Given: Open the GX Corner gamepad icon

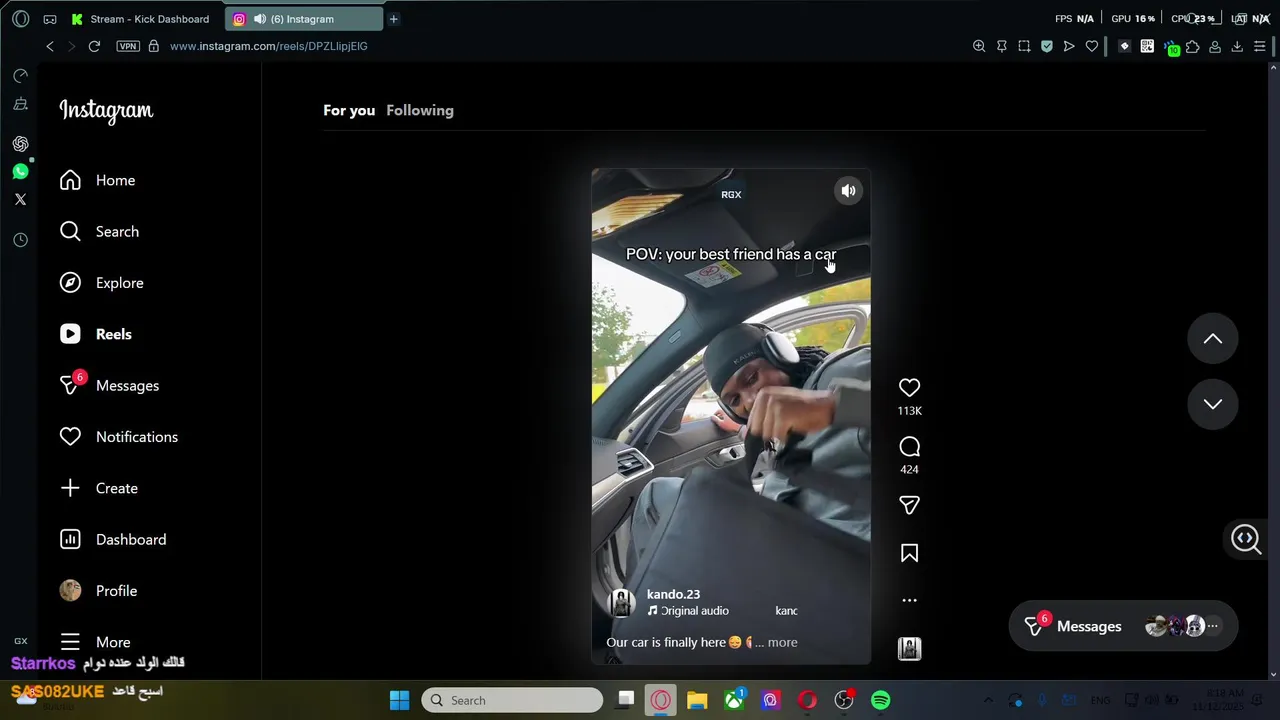Looking at the screenshot, I should (50, 19).
